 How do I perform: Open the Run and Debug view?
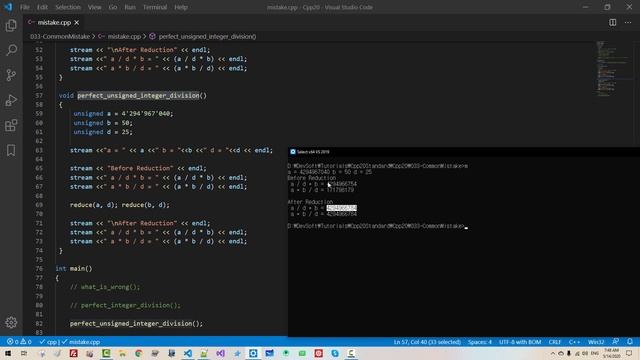11,100
